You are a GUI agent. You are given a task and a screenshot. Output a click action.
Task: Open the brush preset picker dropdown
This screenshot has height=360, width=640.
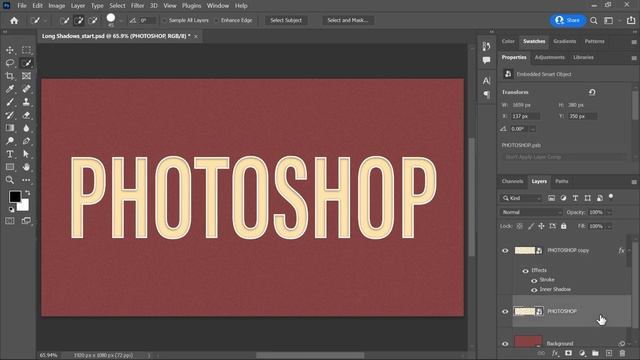point(121,20)
